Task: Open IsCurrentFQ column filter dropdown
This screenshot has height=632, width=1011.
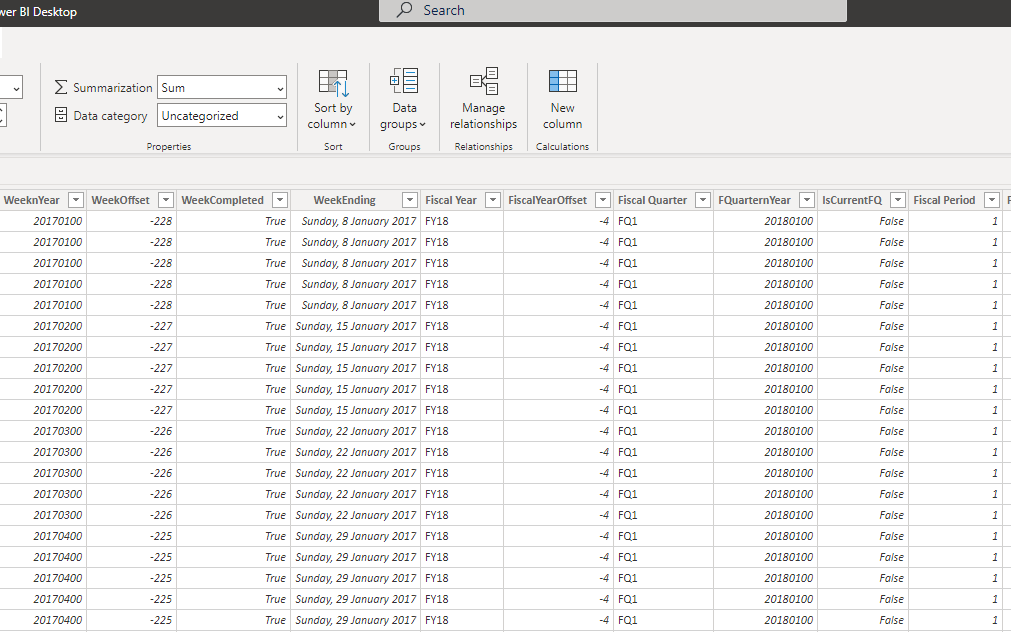Action: (x=898, y=200)
